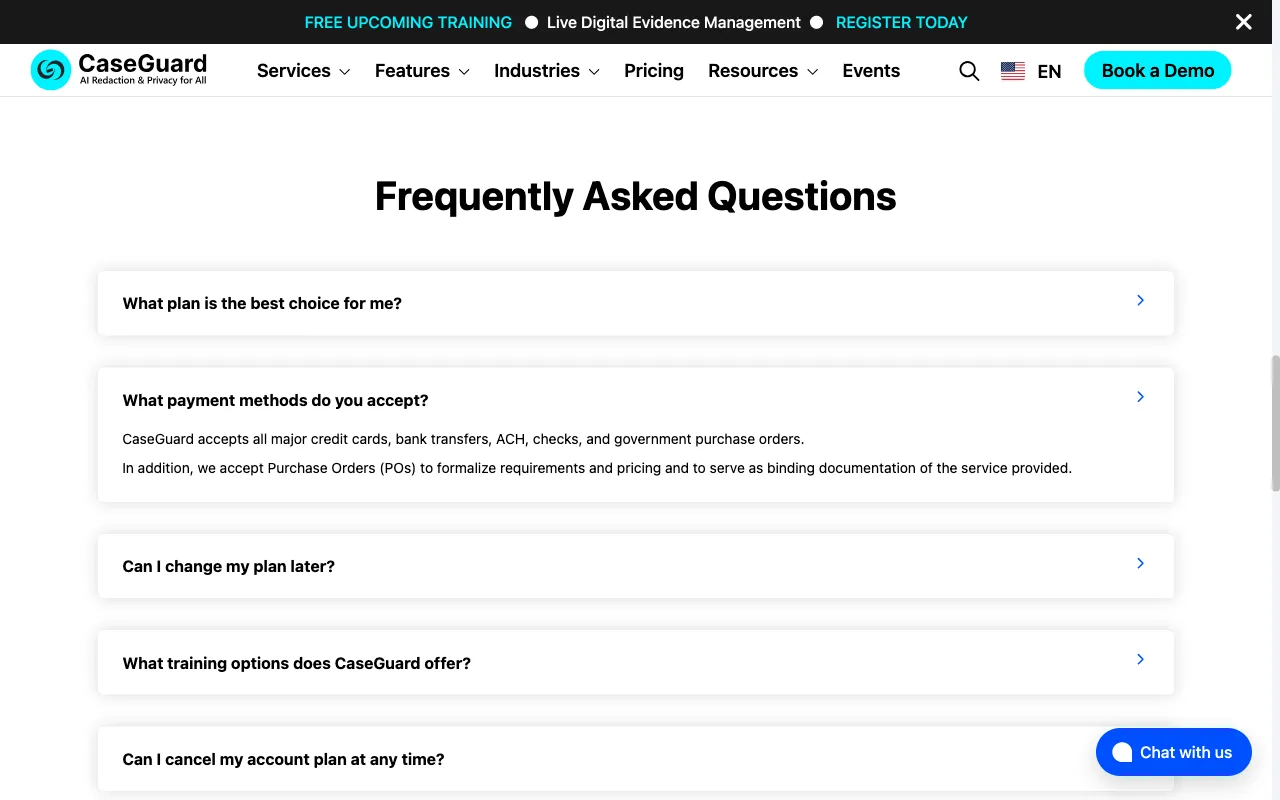1280x800 pixels.
Task: Click the chat bubble icon in Chat with us
Action: coord(1122,752)
